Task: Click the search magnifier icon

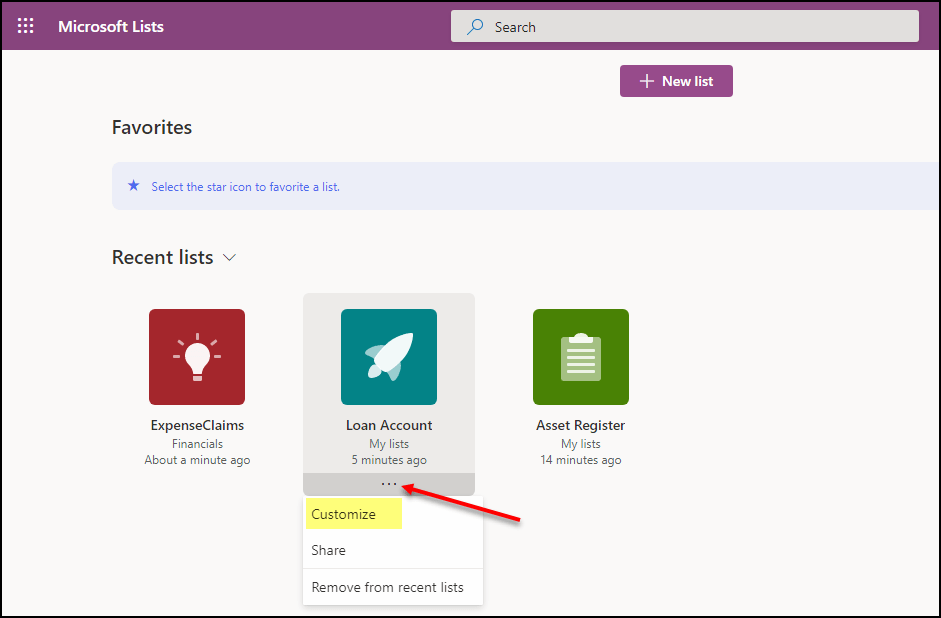Action: coord(476,27)
